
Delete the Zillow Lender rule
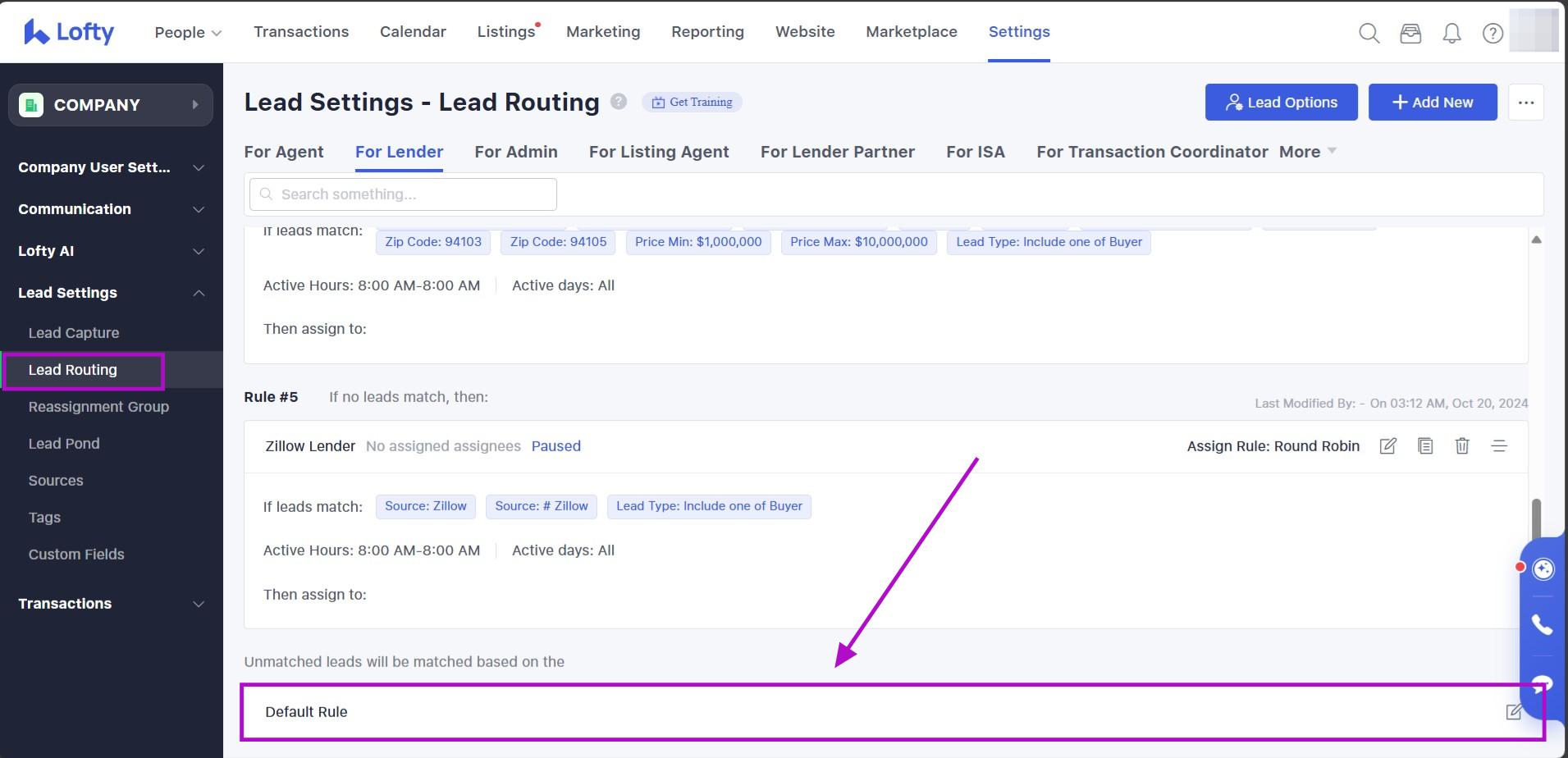pyautogui.click(x=1462, y=446)
